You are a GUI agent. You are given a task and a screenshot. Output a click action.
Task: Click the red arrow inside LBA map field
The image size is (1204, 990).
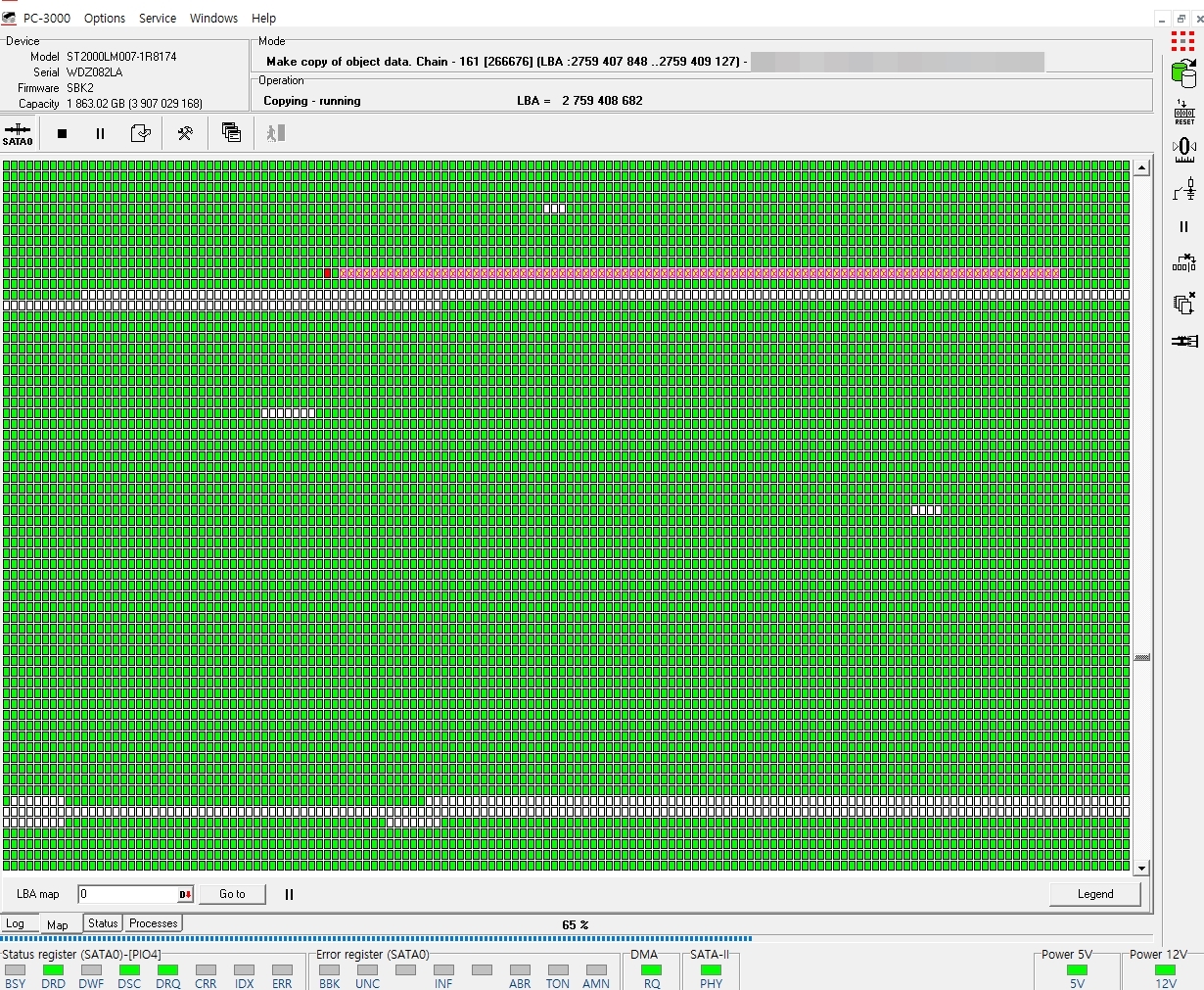tap(185, 894)
